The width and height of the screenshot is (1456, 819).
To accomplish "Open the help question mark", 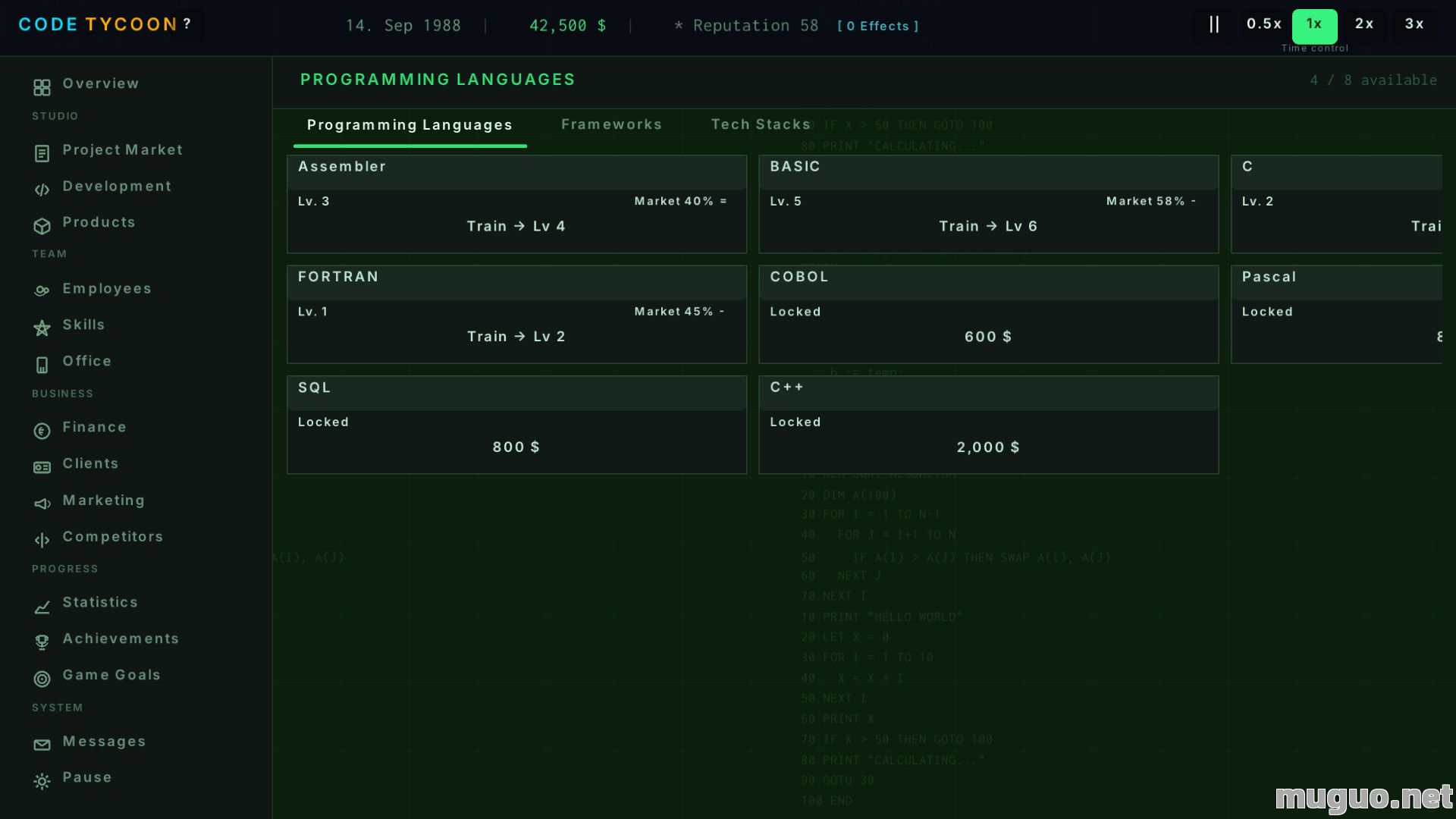I will pos(187,24).
